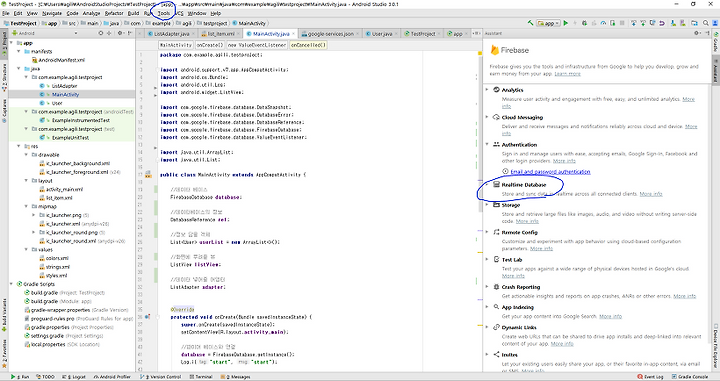Viewport: 720px width, 381px height.
Task: Open the Build menu
Action: pyautogui.click(x=133, y=13)
